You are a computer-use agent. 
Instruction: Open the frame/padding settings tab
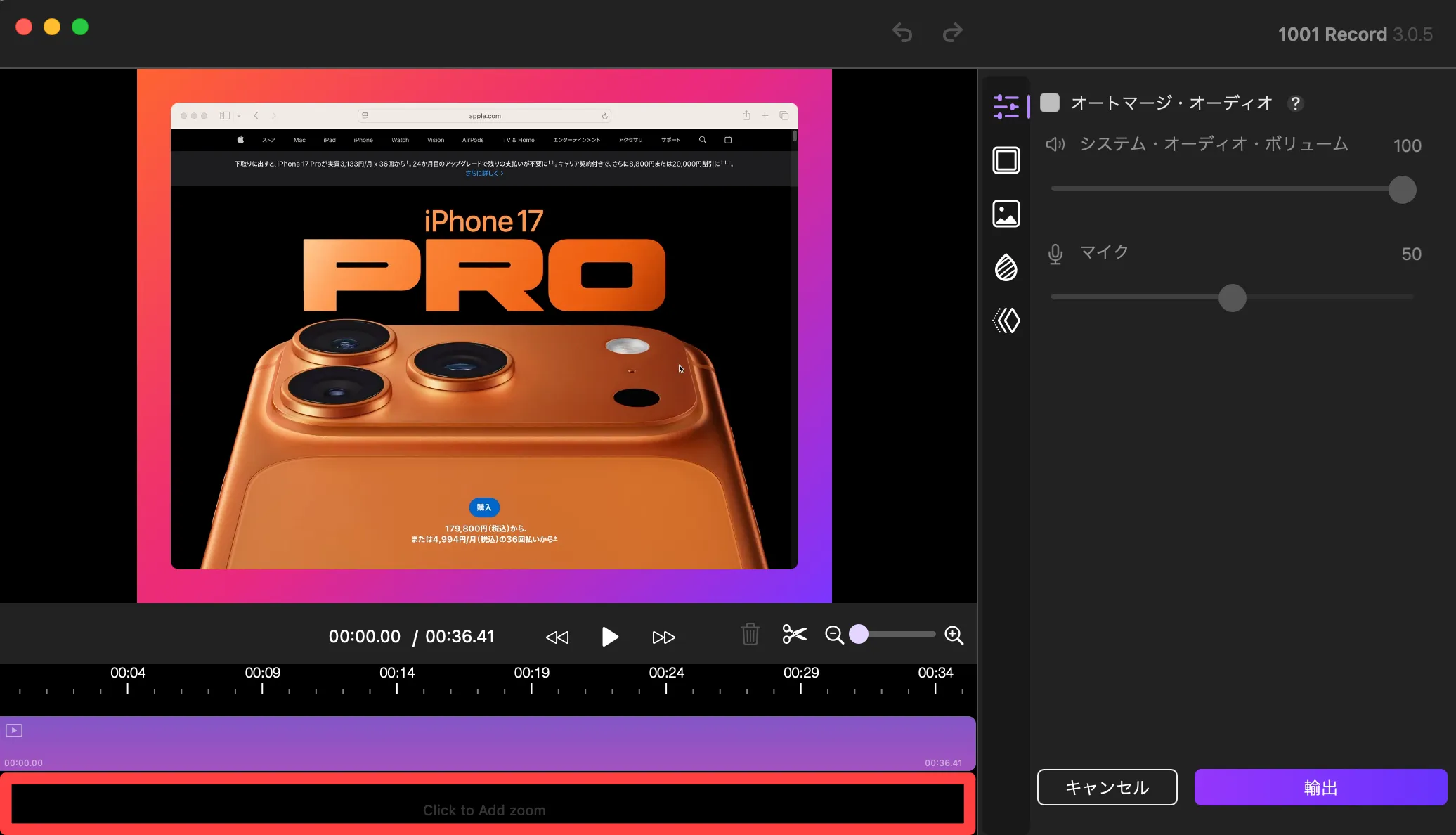coord(1006,160)
